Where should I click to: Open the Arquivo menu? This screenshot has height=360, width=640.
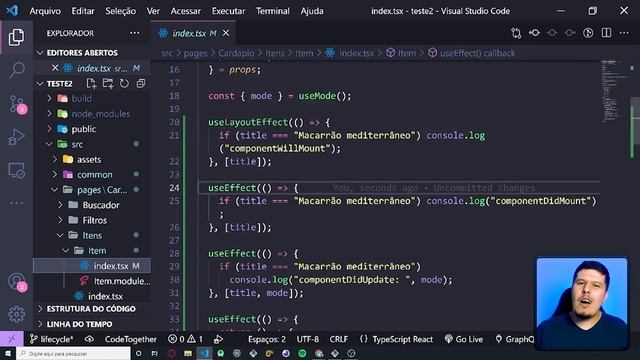click(x=45, y=11)
